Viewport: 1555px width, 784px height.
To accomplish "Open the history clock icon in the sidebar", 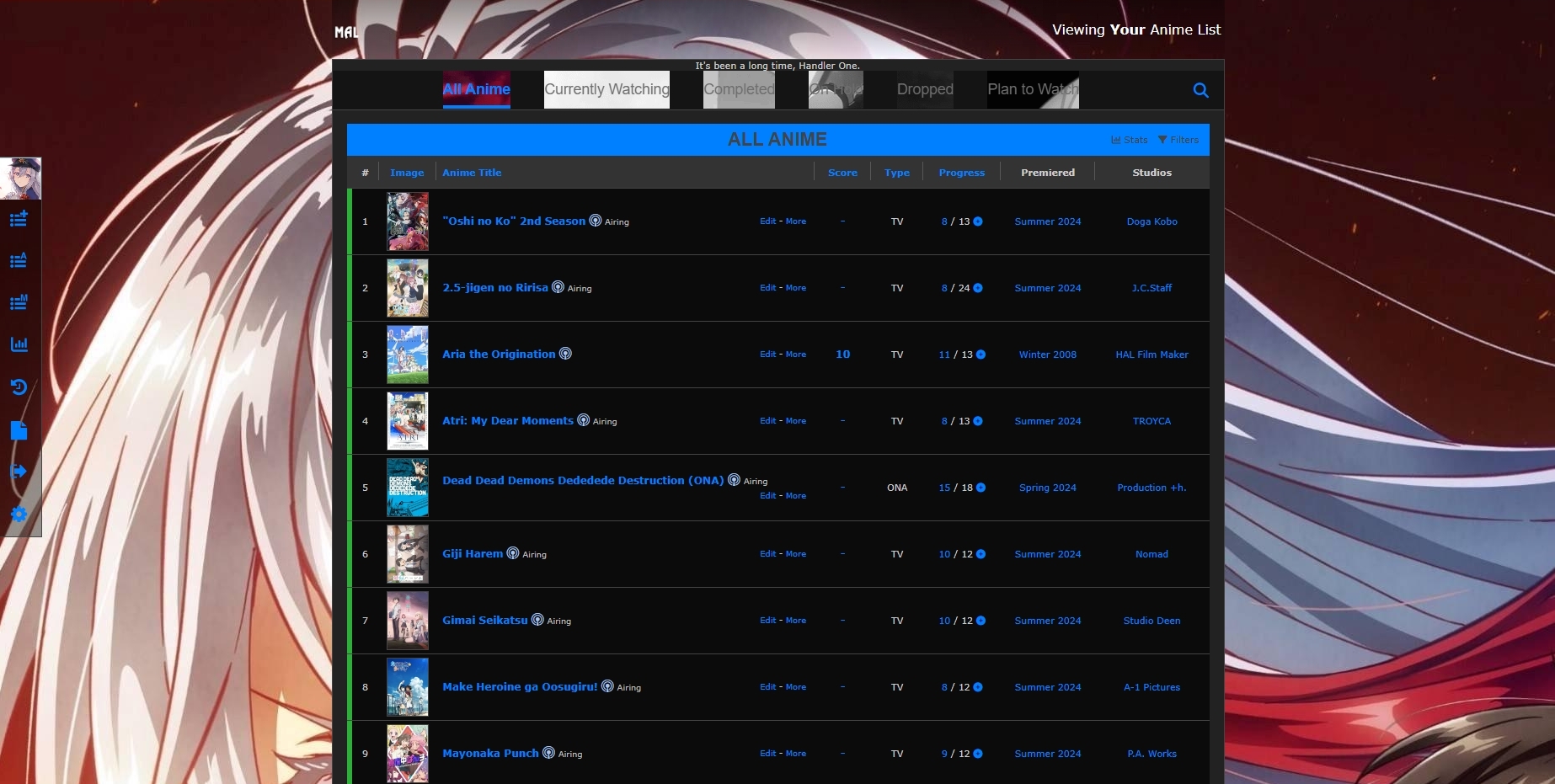I will (x=19, y=387).
